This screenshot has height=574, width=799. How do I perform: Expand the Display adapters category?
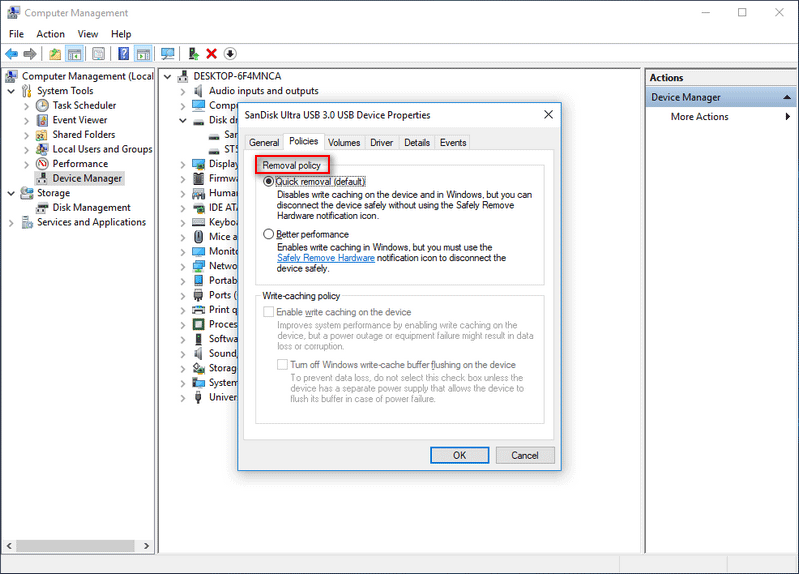(182, 165)
